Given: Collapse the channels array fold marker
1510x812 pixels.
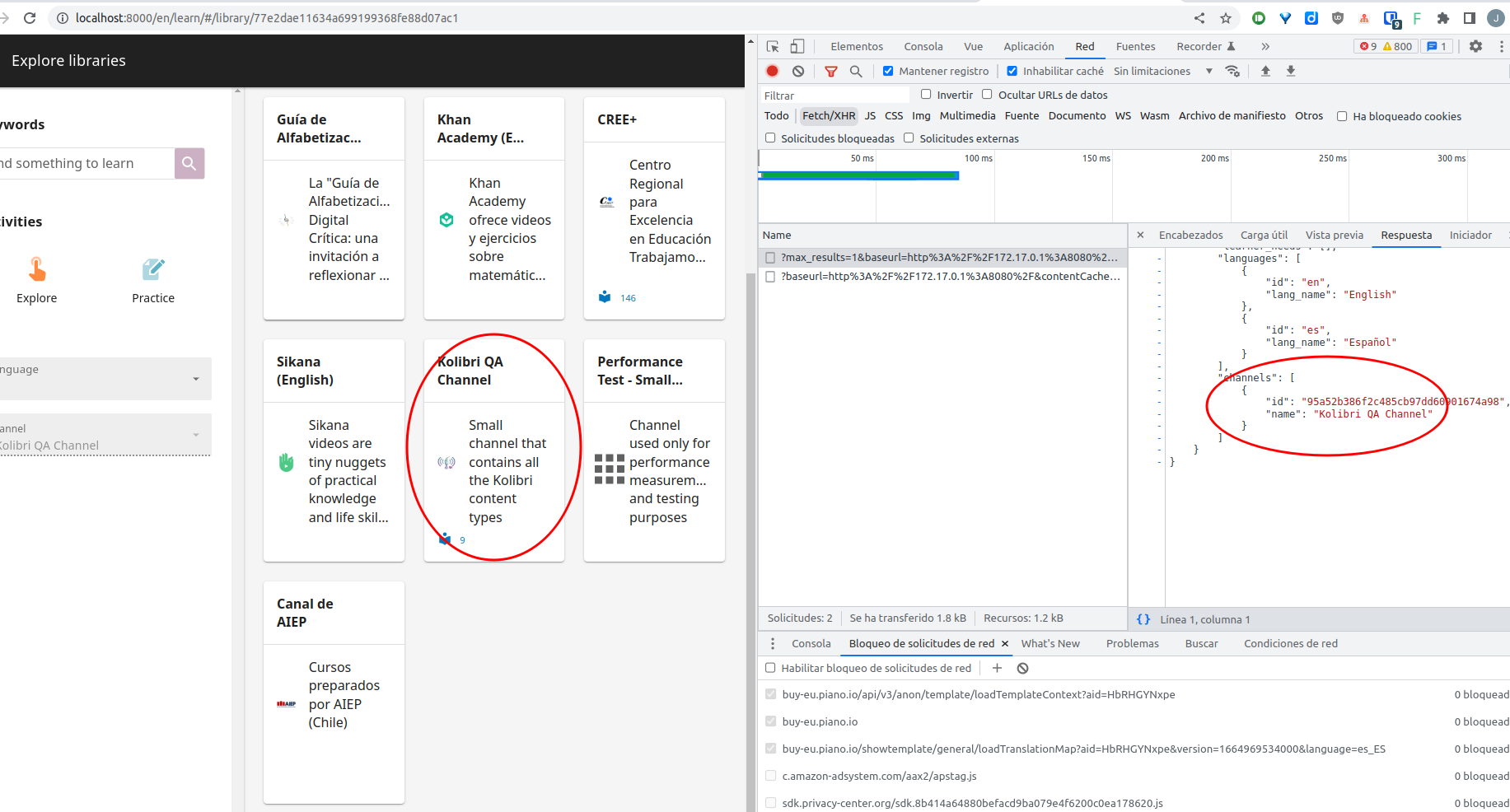Looking at the screenshot, I should point(1160,378).
